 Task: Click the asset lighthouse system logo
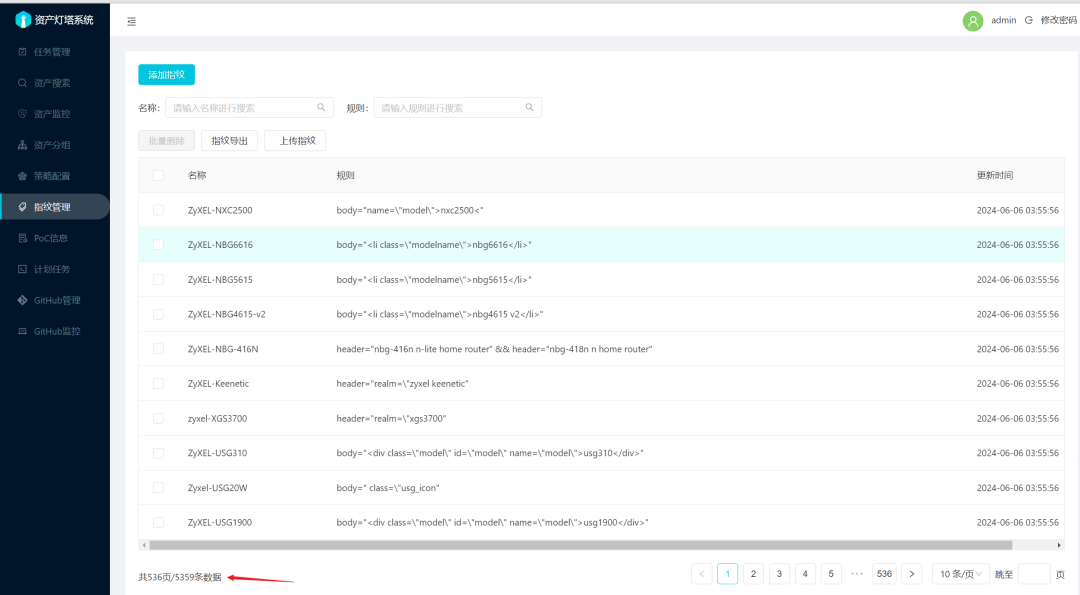[22, 20]
